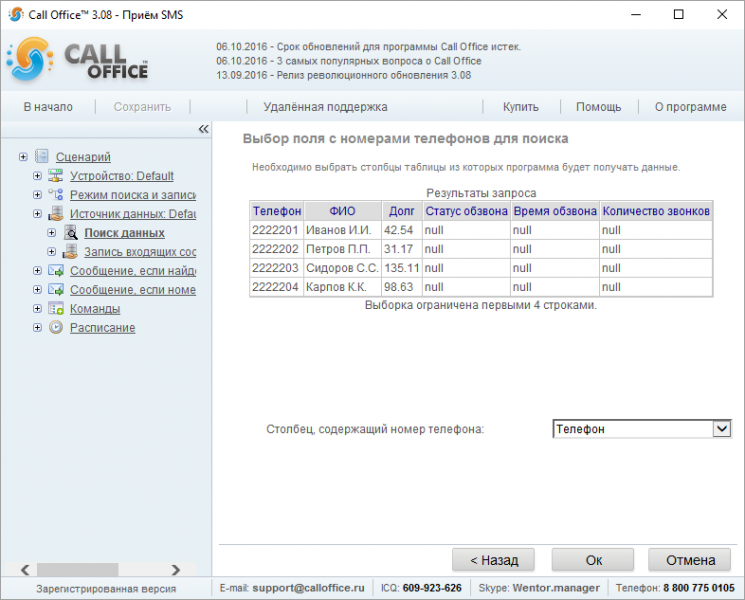Expand the Сценарий node
Viewport: 745px width, 600px height.
click(23, 157)
